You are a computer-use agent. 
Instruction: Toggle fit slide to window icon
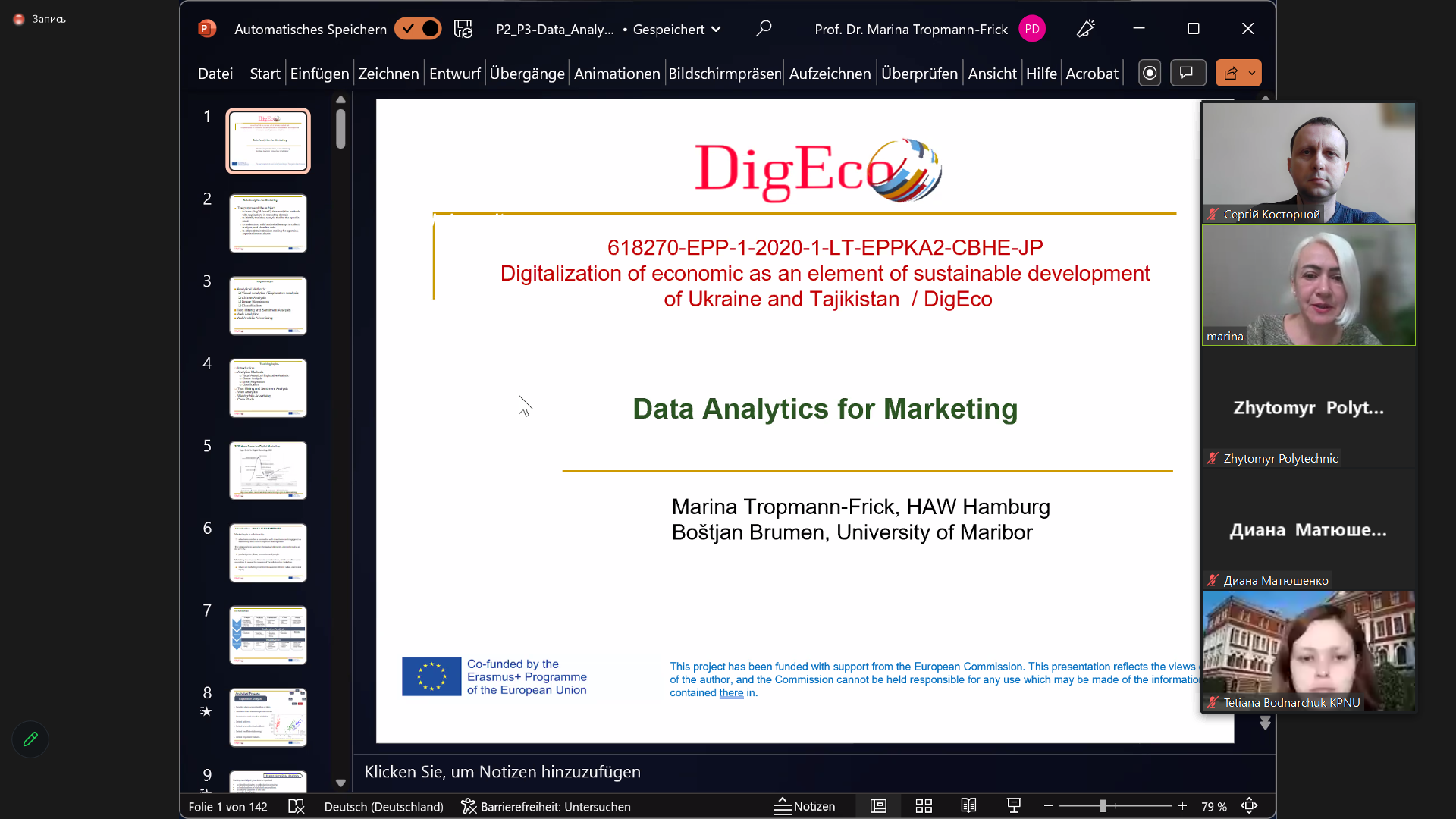coord(1250,806)
